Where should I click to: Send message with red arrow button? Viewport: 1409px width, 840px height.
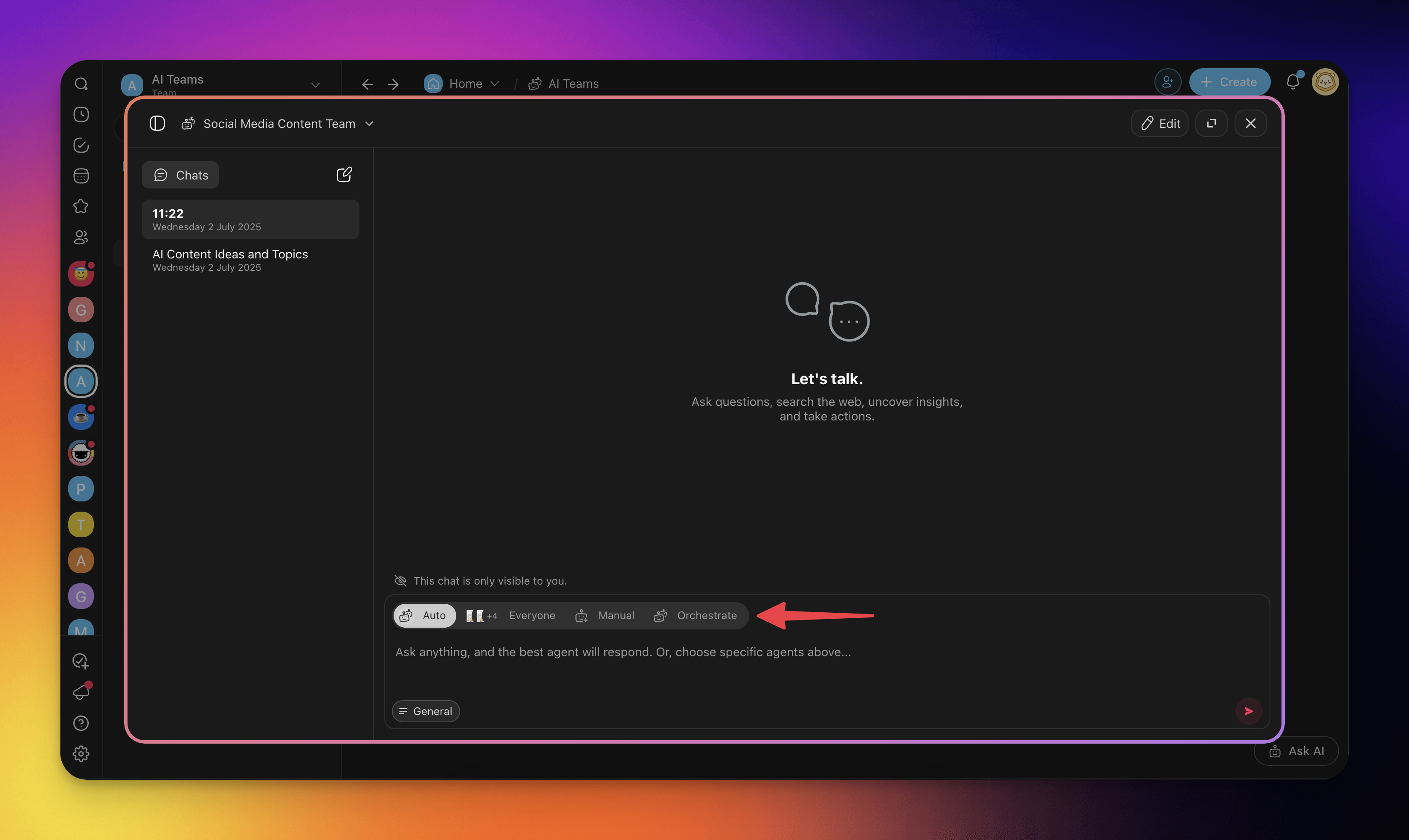point(1249,711)
